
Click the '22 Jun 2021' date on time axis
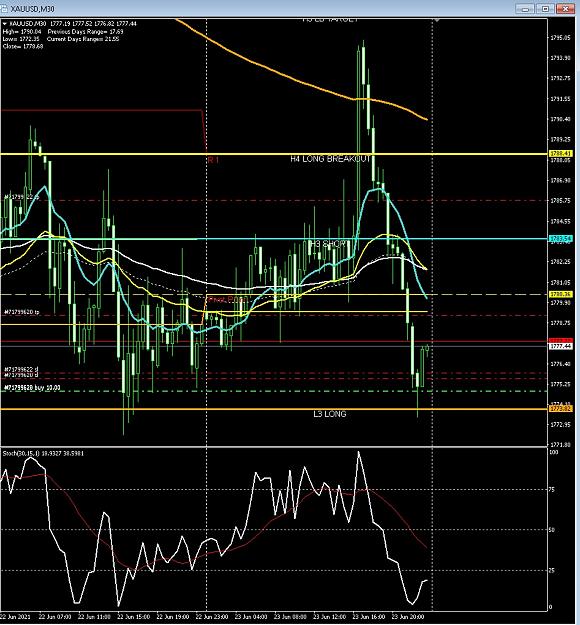pos(15,617)
